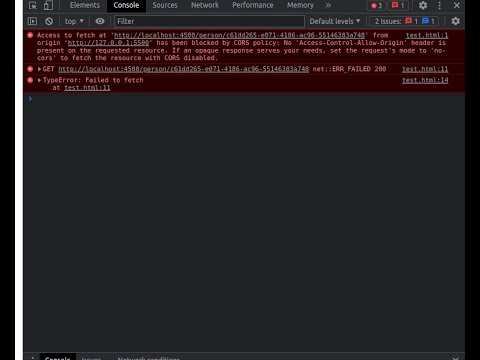Expand the TypeError Failed to fetch entry

pos(39,80)
